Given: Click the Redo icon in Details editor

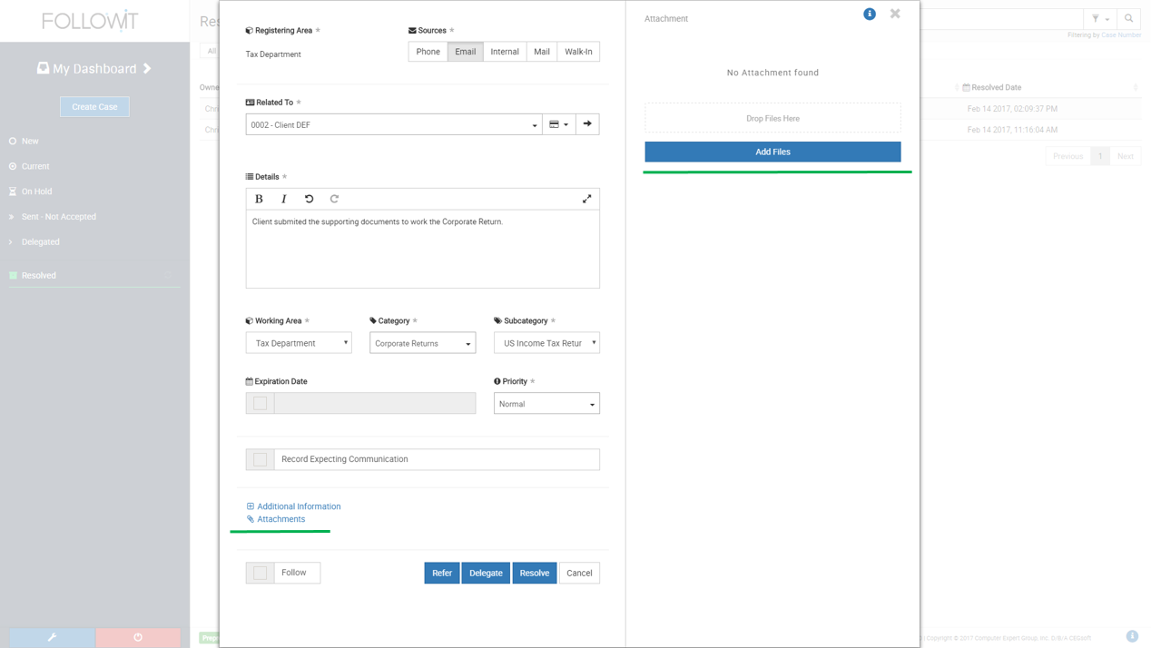Looking at the screenshot, I should pos(334,199).
